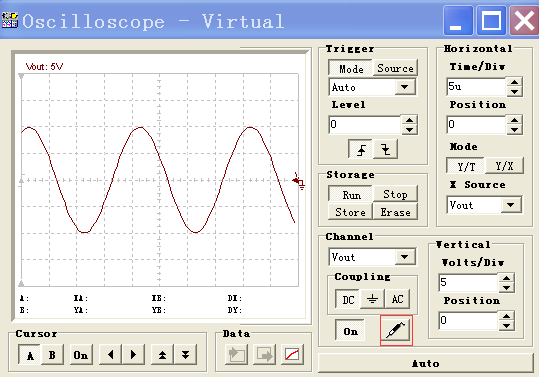The height and width of the screenshot is (377, 539).
Task: Click the probe icon in Channel panel
Action: (x=396, y=330)
